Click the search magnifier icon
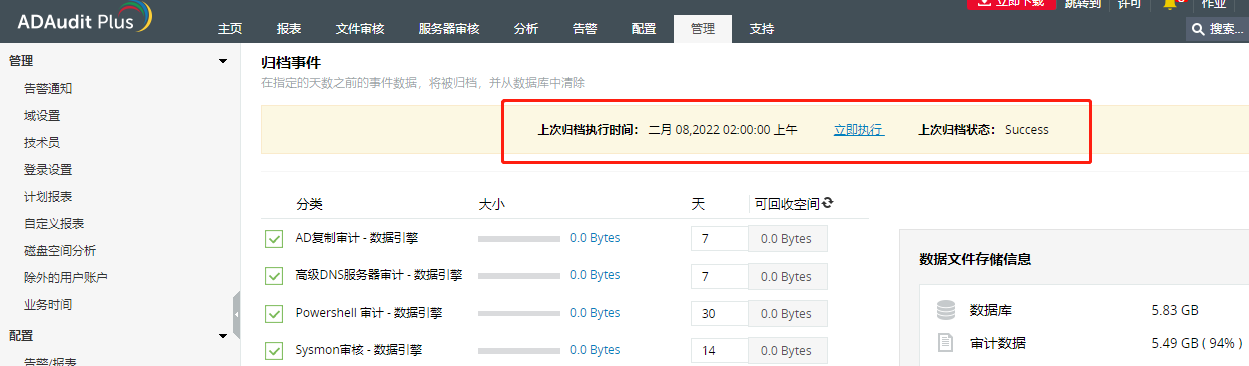This screenshot has width=1249, height=366. 1199,29
